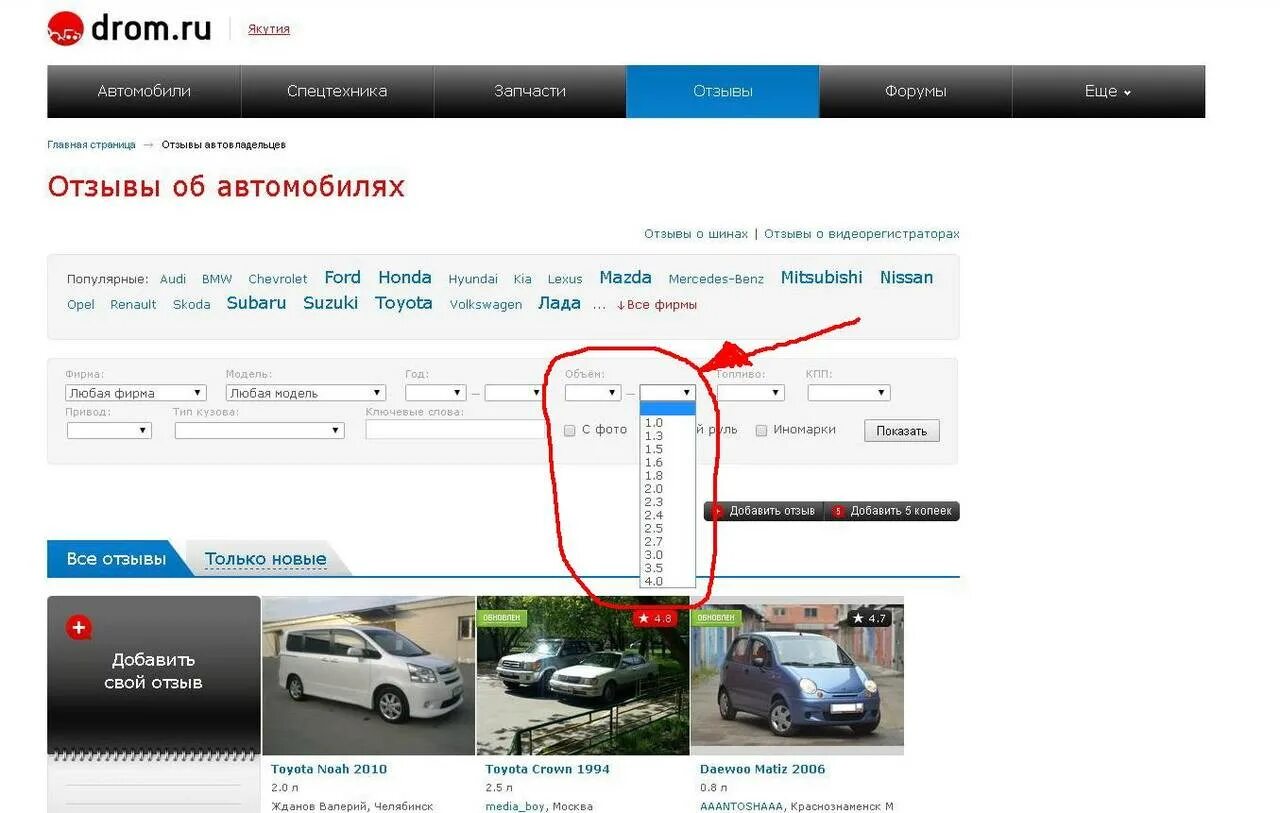
Task: Select the Лада brand link
Action: click(x=559, y=303)
